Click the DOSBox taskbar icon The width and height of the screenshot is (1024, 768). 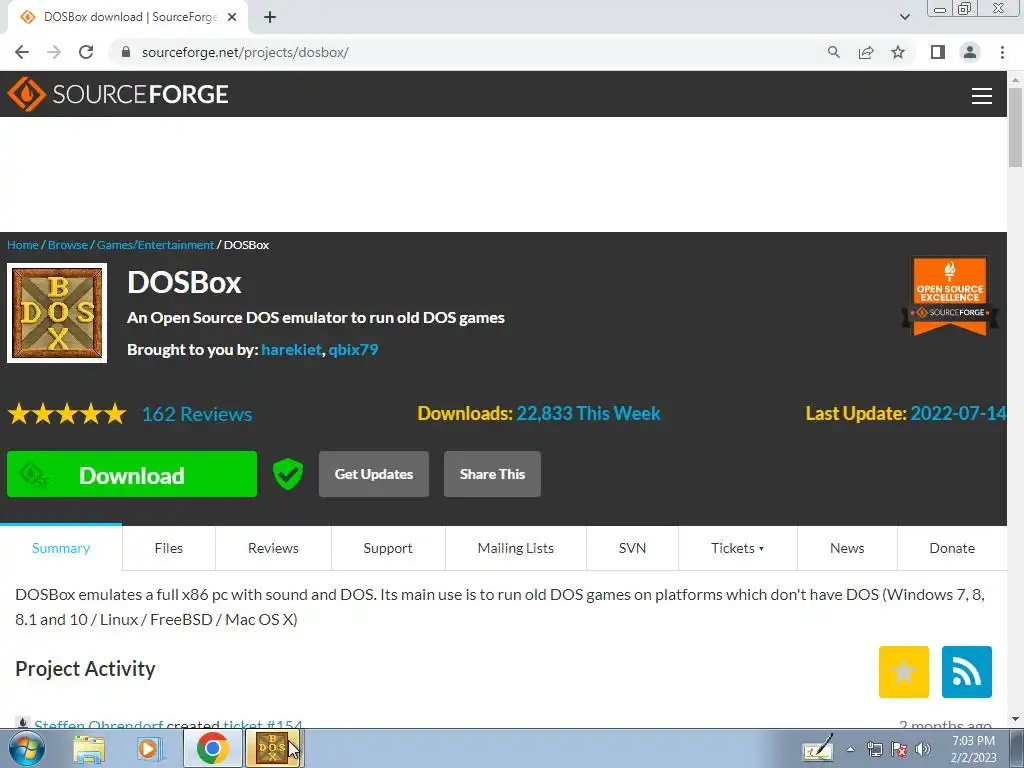tap(272, 748)
